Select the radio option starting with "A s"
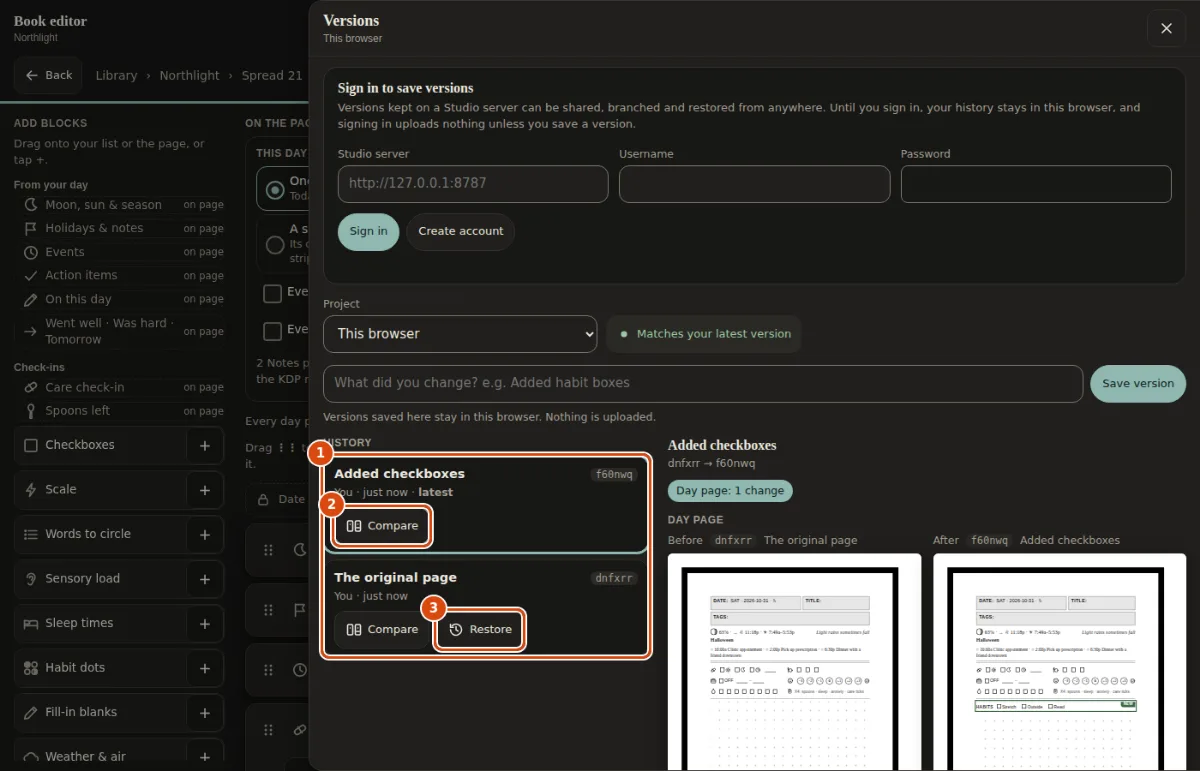The image size is (1200, 771). tap(275, 244)
